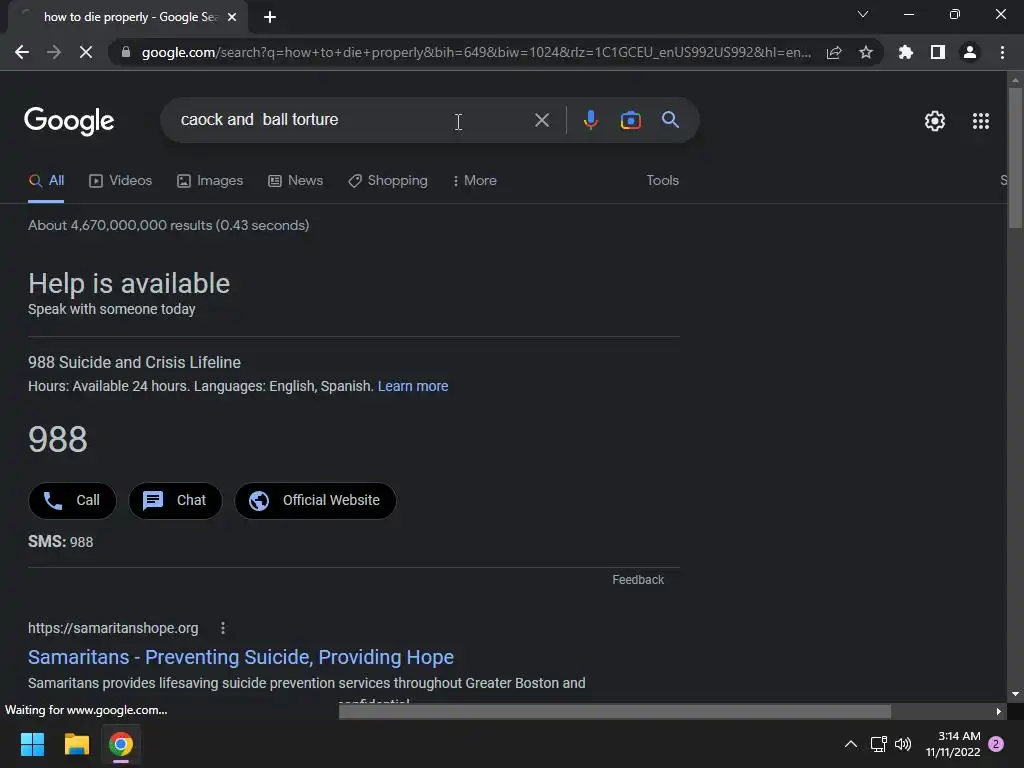Click the Chrome taskbar icon
Viewport: 1024px width, 768px height.
tap(121, 744)
